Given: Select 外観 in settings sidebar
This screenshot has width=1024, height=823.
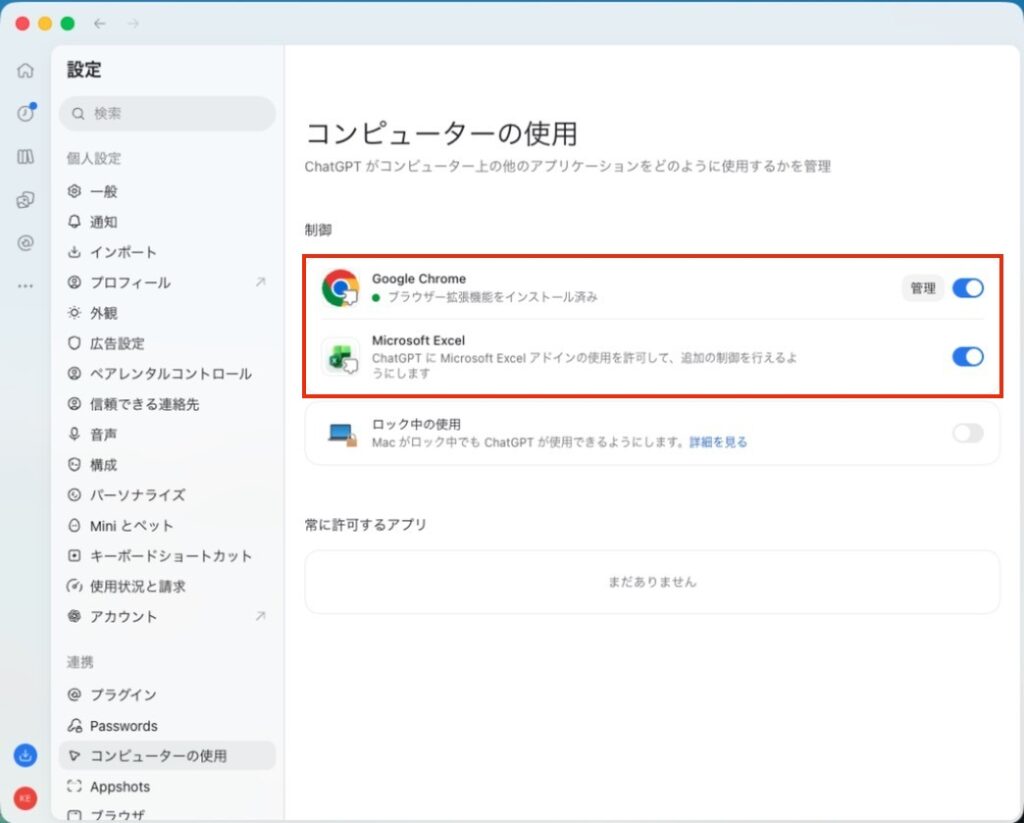Looking at the screenshot, I should coord(167,313).
